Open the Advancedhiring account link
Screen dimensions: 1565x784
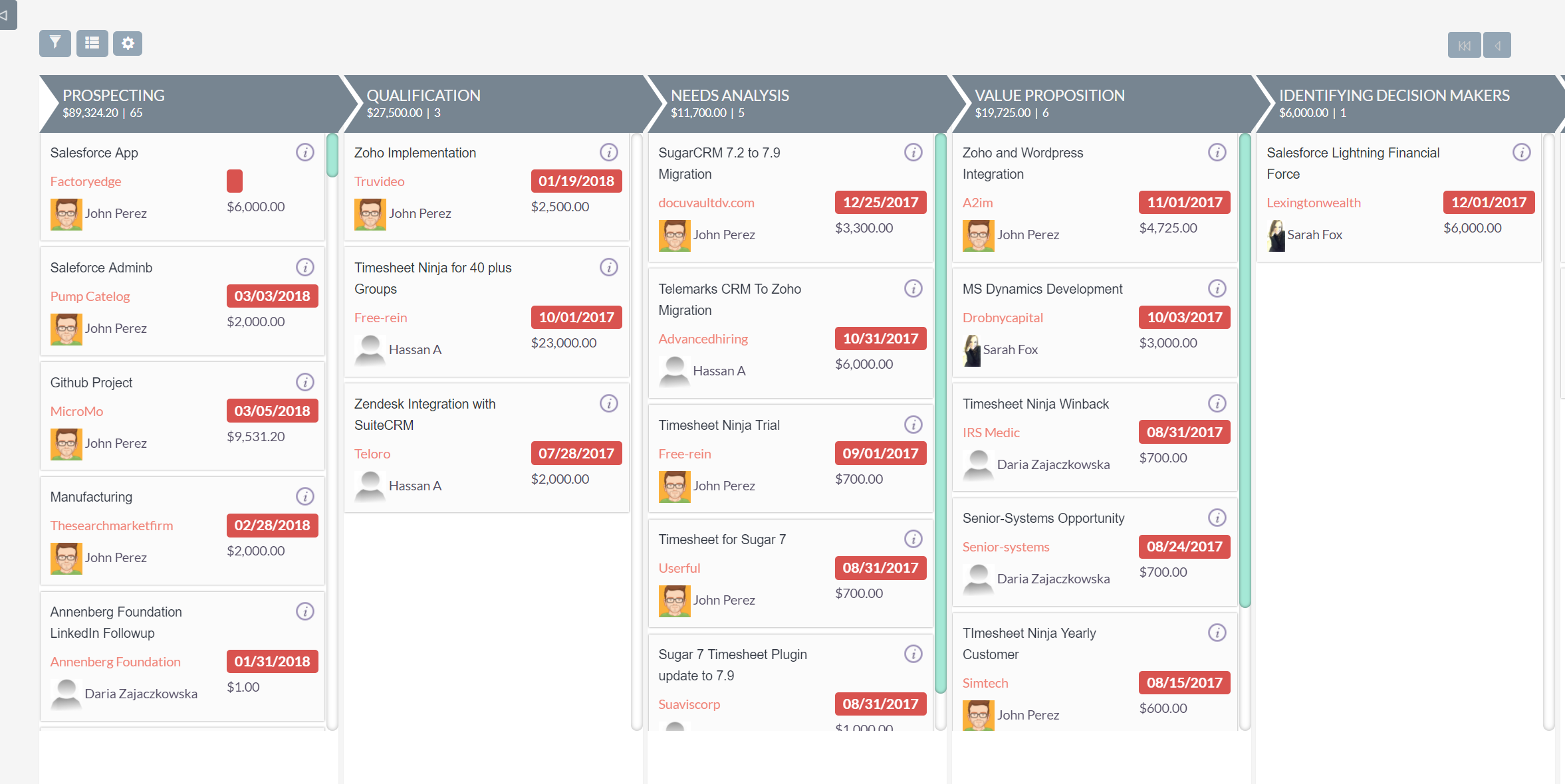(x=703, y=339)
